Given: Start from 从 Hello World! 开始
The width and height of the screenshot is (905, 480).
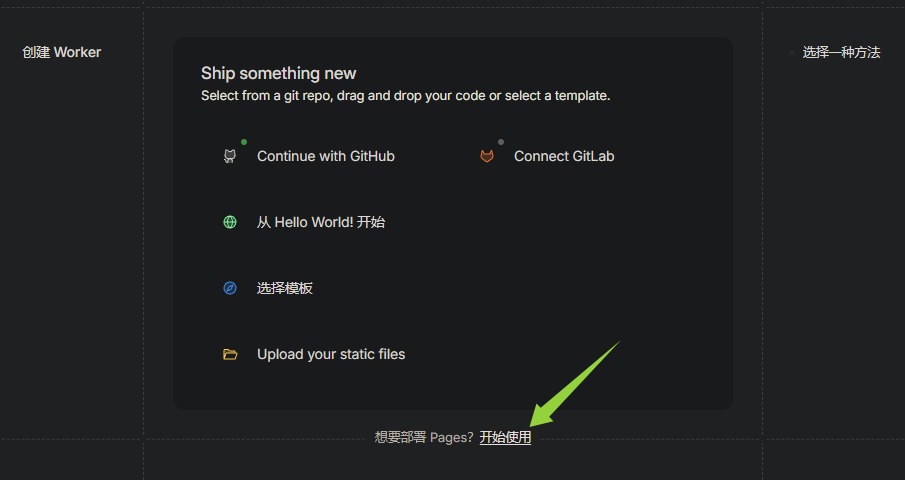Looking at the screenshot, I should pos(320,222).
